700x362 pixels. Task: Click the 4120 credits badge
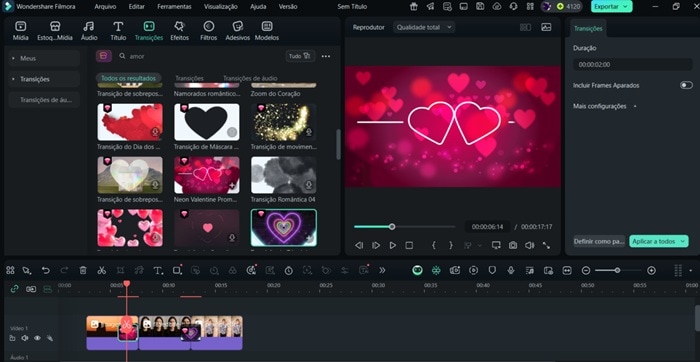coord(568,6)
